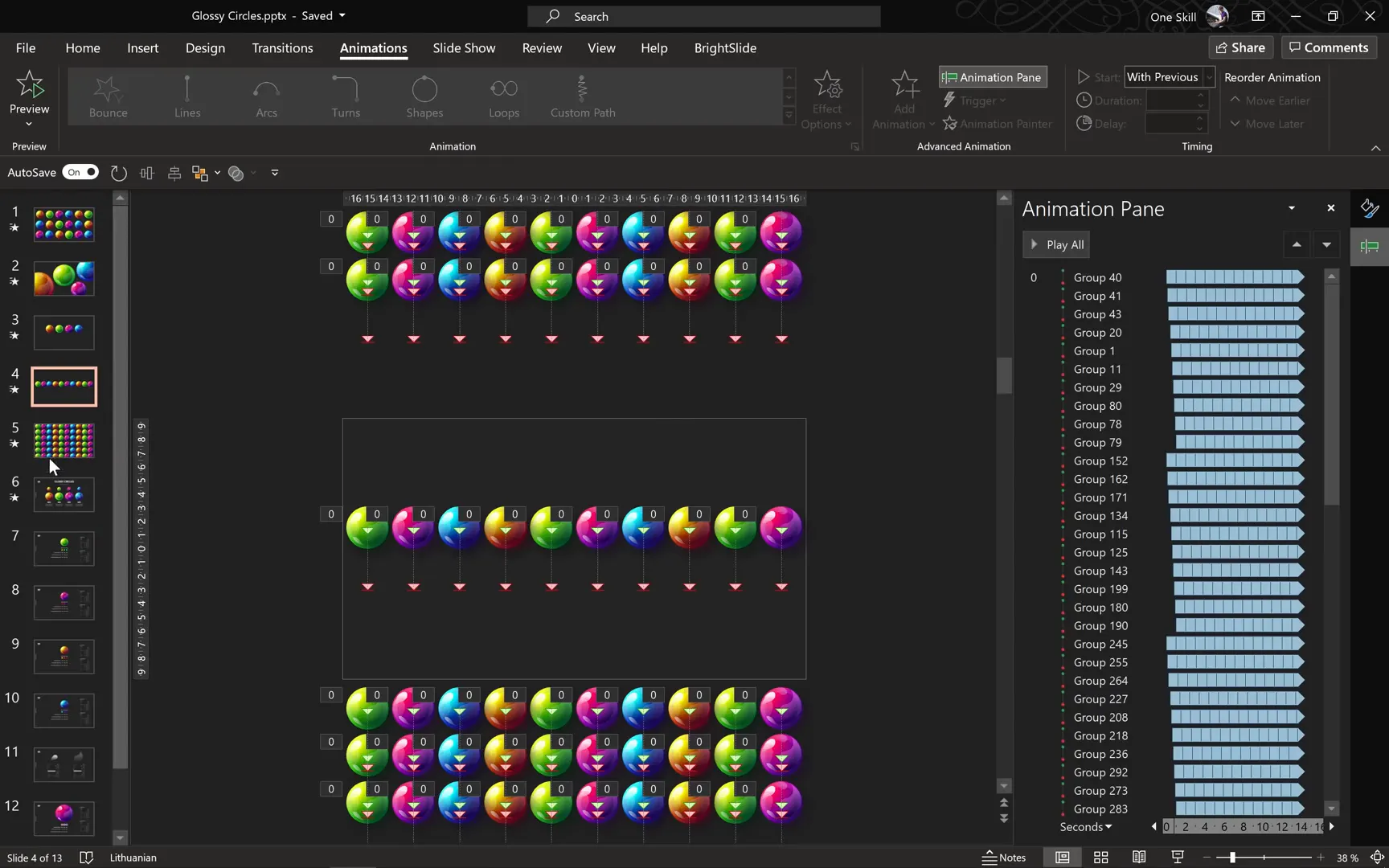The image size is (1389, 868).
Task: Toggle AutoSave off
Action: [80, 172]
